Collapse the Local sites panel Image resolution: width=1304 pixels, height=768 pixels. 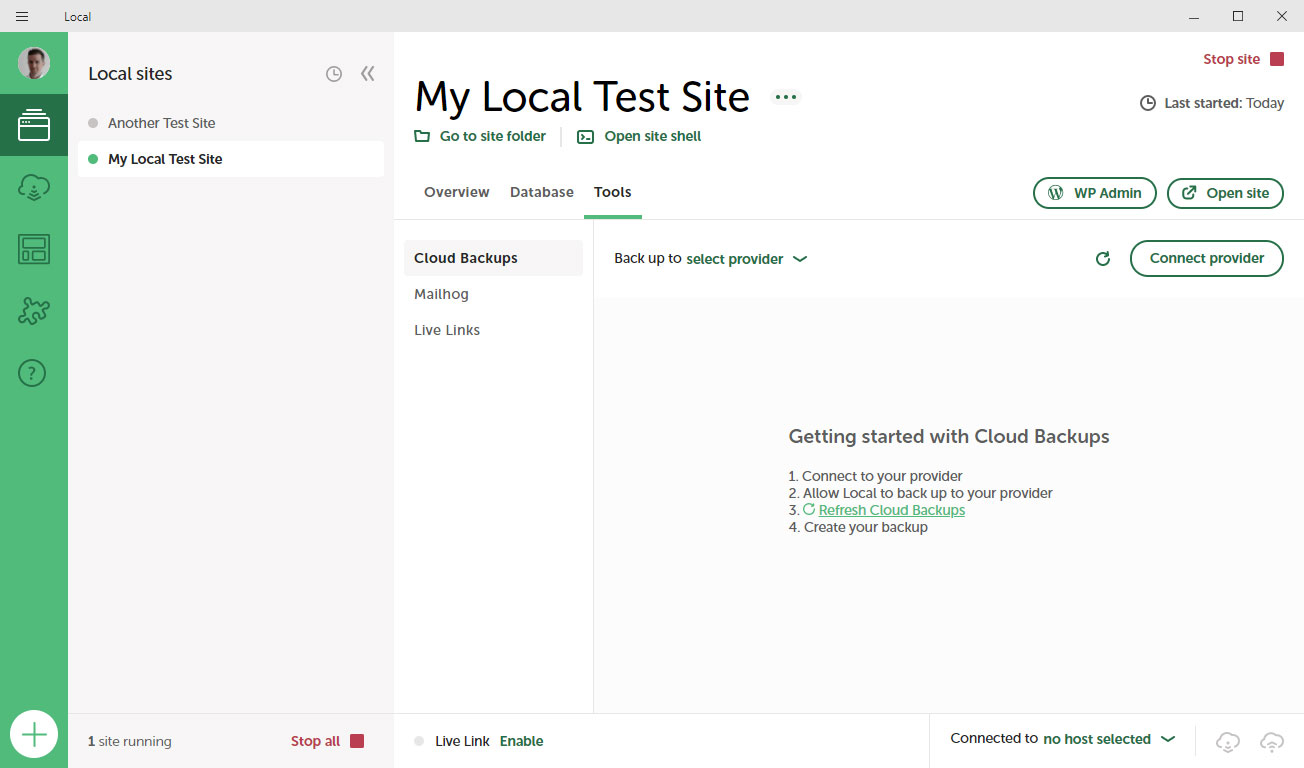click(368, 74)
